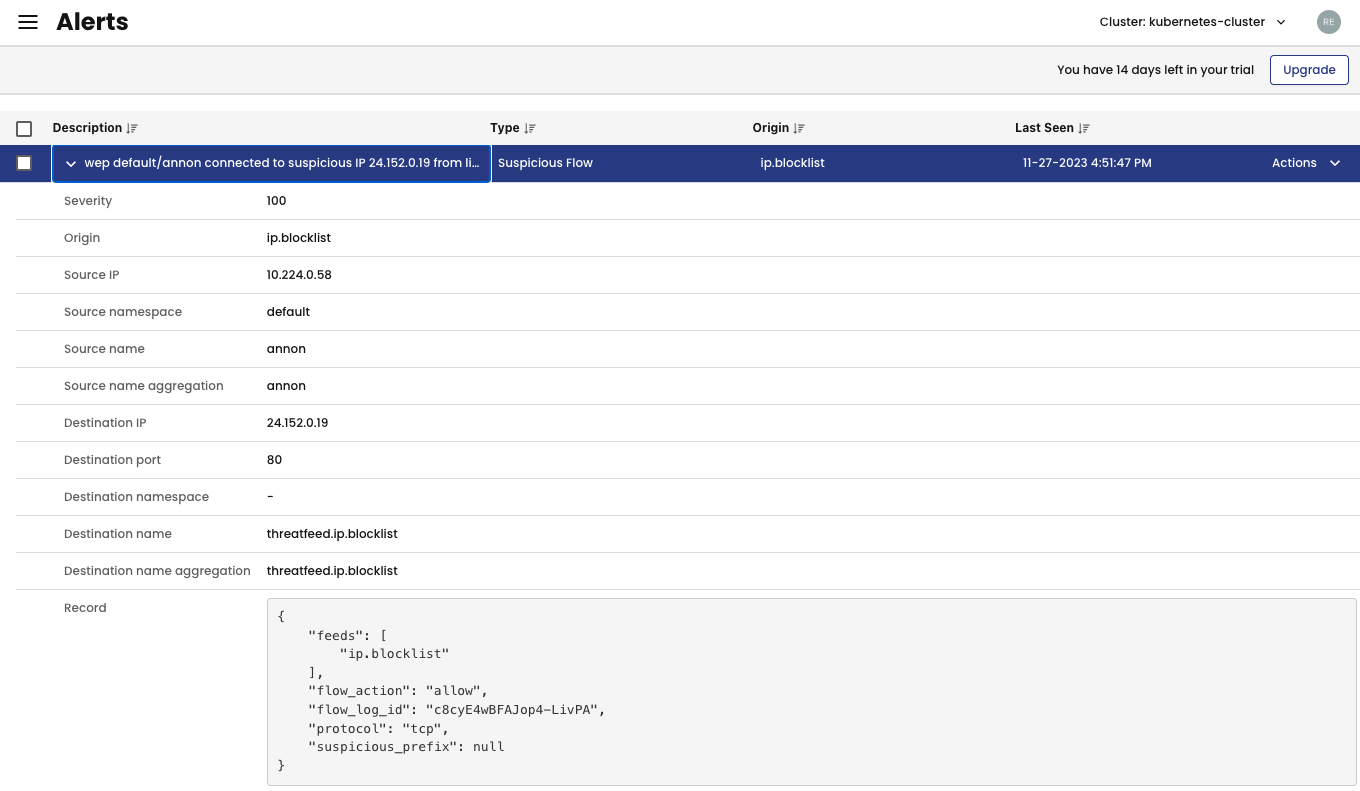Click the Record field label
This screenshot has width=1360, height=791.
pyautogui.click(x=85, y=608)
